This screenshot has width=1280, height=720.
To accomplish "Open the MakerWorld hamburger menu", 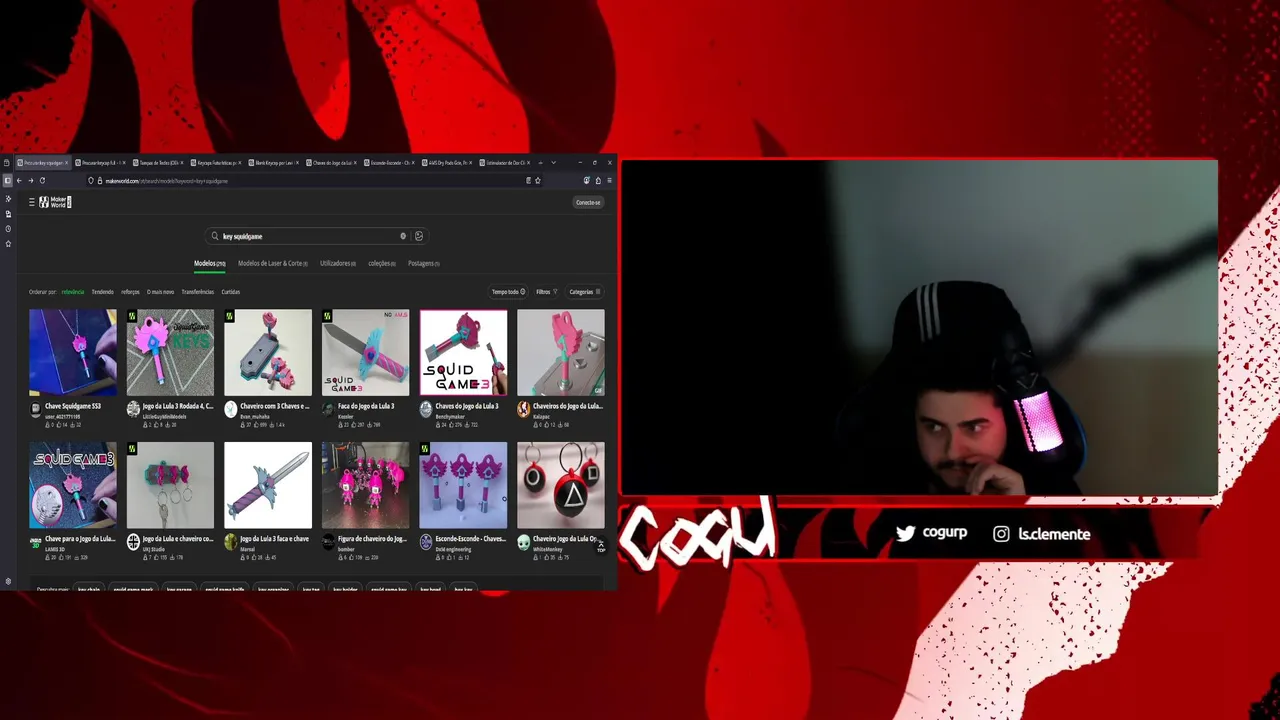I will coord(32,202).
